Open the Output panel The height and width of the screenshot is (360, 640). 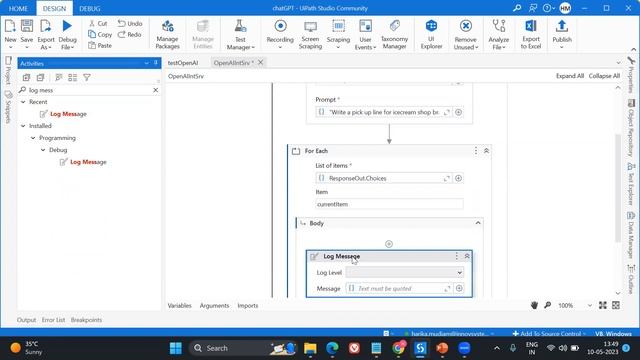27,320
